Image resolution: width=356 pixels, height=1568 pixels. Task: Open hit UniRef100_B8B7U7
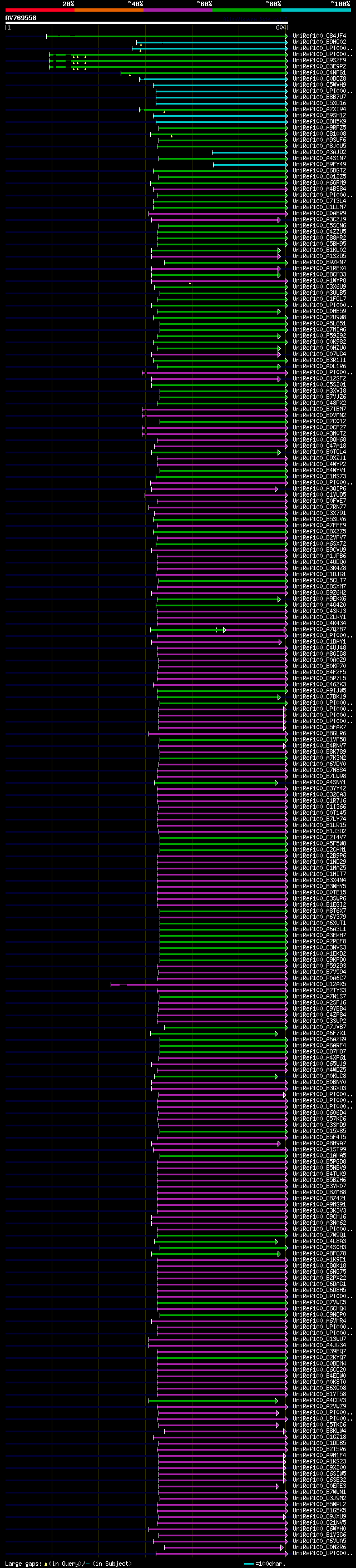319,97
